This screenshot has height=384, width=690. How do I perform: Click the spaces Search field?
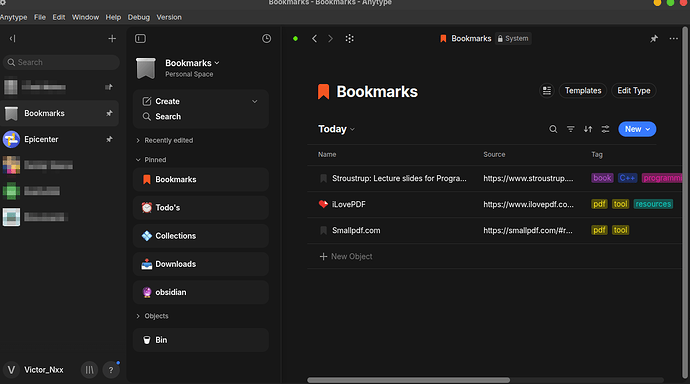click(x=61, y=62)
